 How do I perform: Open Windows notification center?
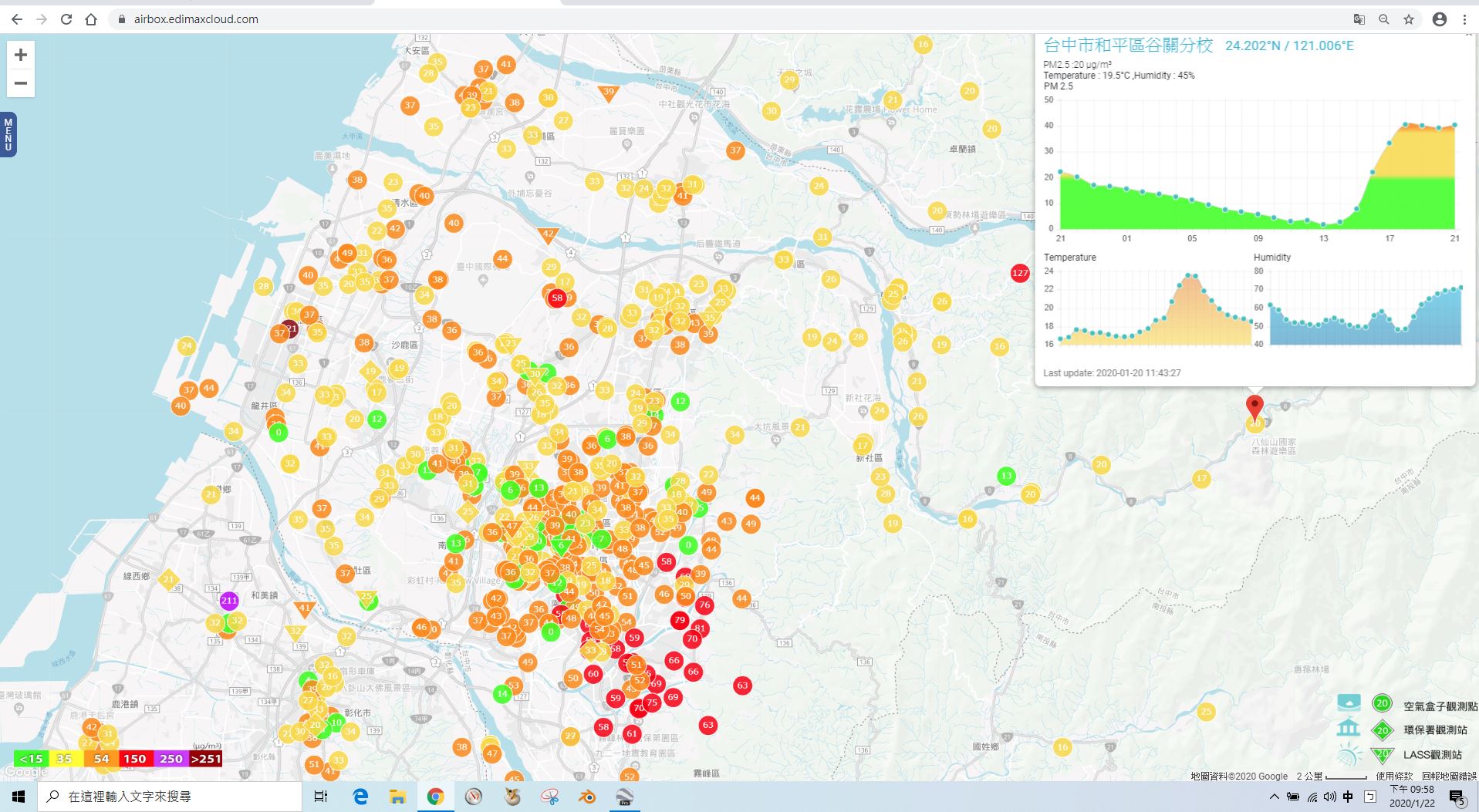[x=1457, y=797]
